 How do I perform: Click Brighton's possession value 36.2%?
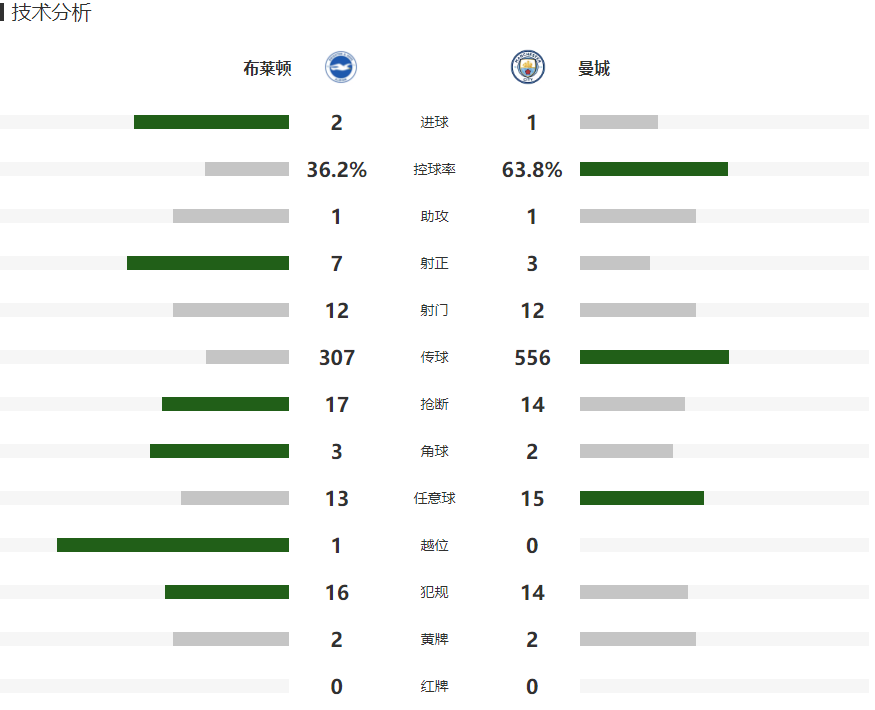pos(336,170)
